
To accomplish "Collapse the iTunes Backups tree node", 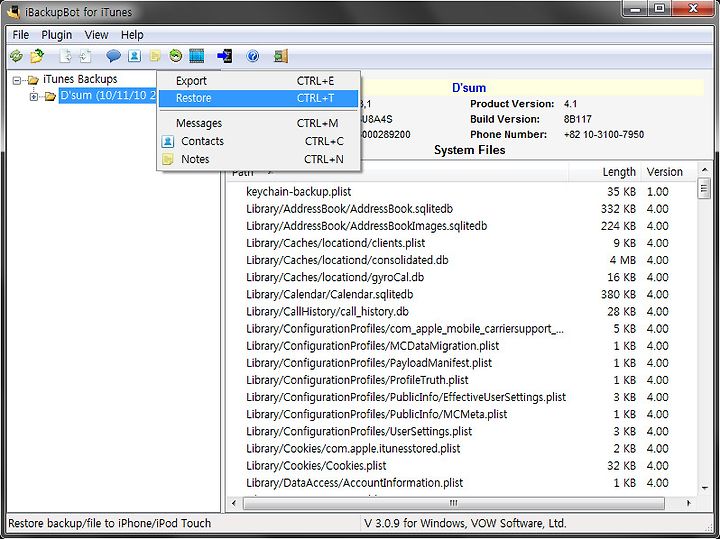I will click(x=17, y=80).
